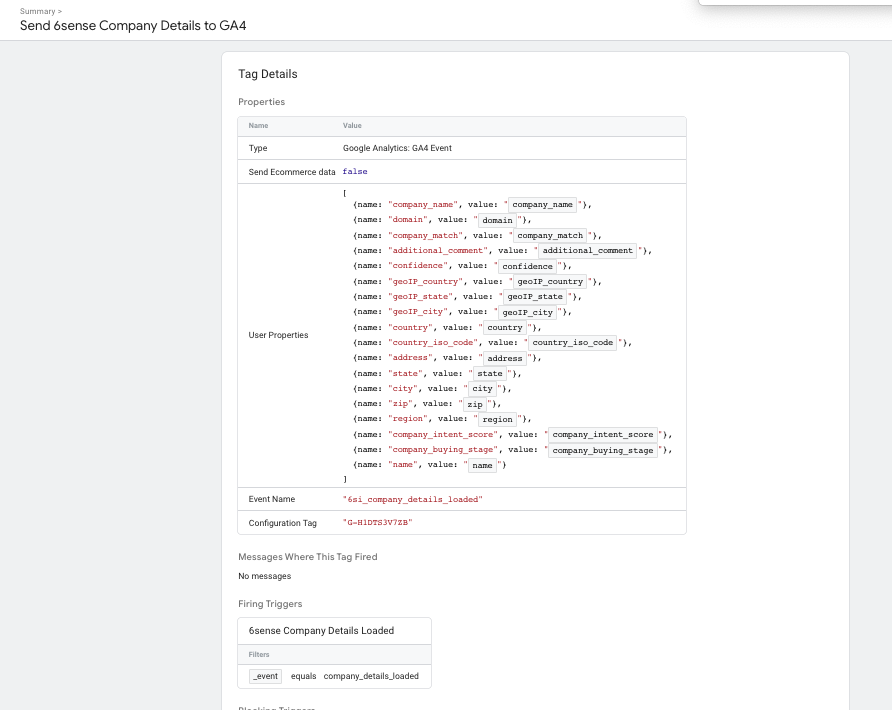This screenshot has width=892, height=710.
Task: Select the false value
Action: click(x=355, y=172)
